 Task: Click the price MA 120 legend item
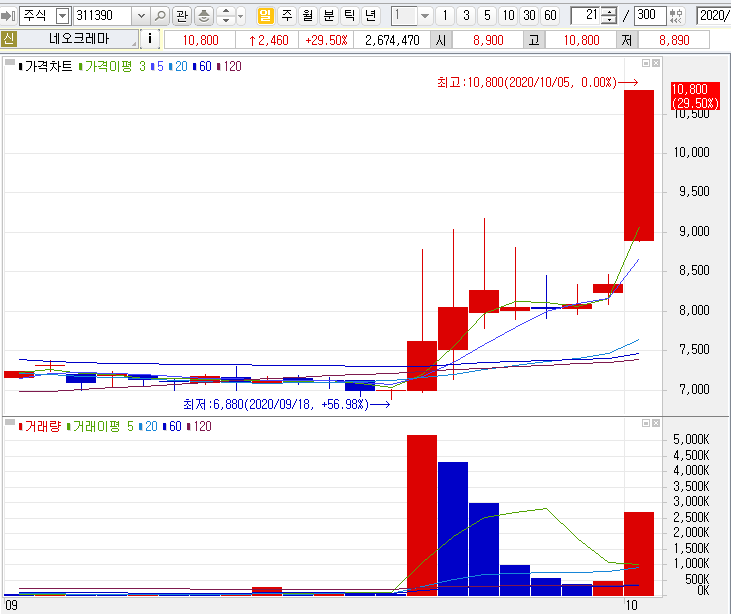click(x=229, y=66)
